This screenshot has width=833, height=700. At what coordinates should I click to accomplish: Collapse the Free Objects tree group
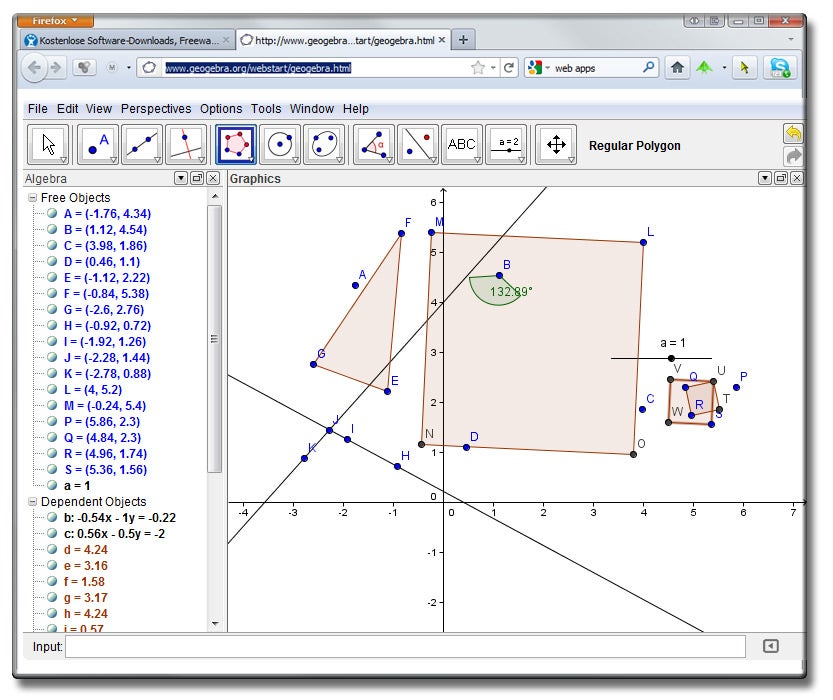[32, 198]
